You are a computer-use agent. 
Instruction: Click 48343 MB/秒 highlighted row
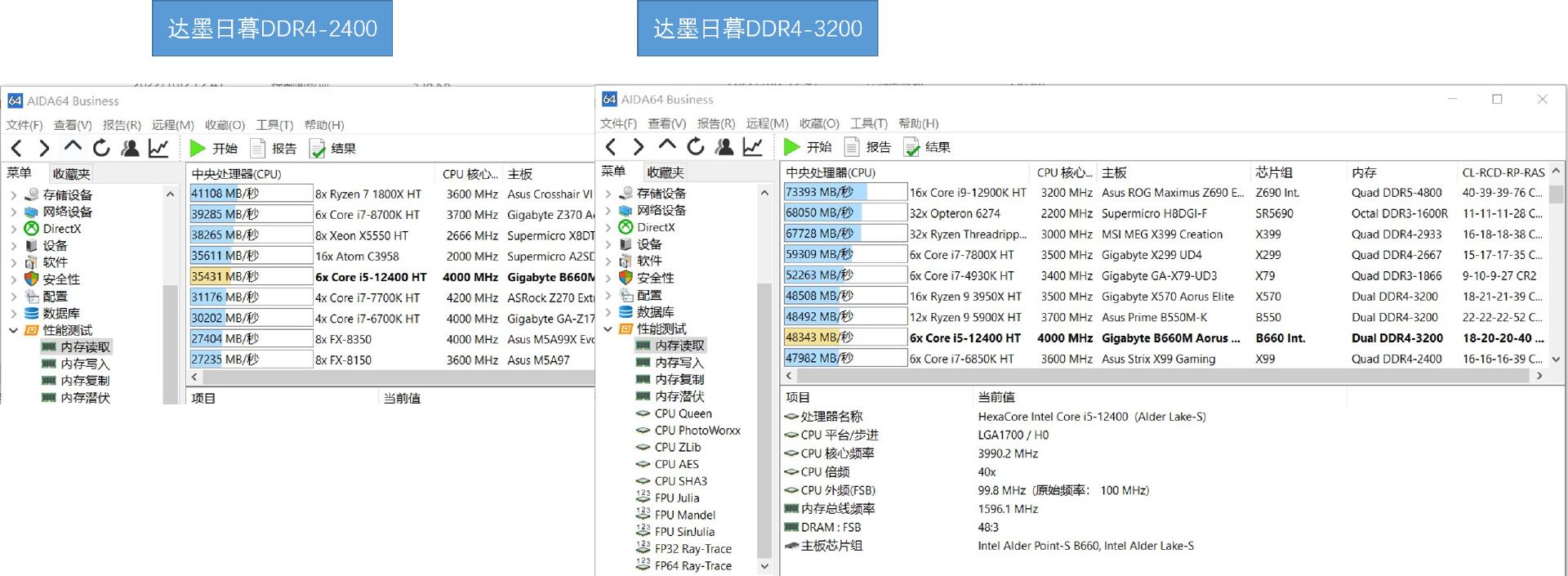pyautogui.click(x=1165, y=337)
